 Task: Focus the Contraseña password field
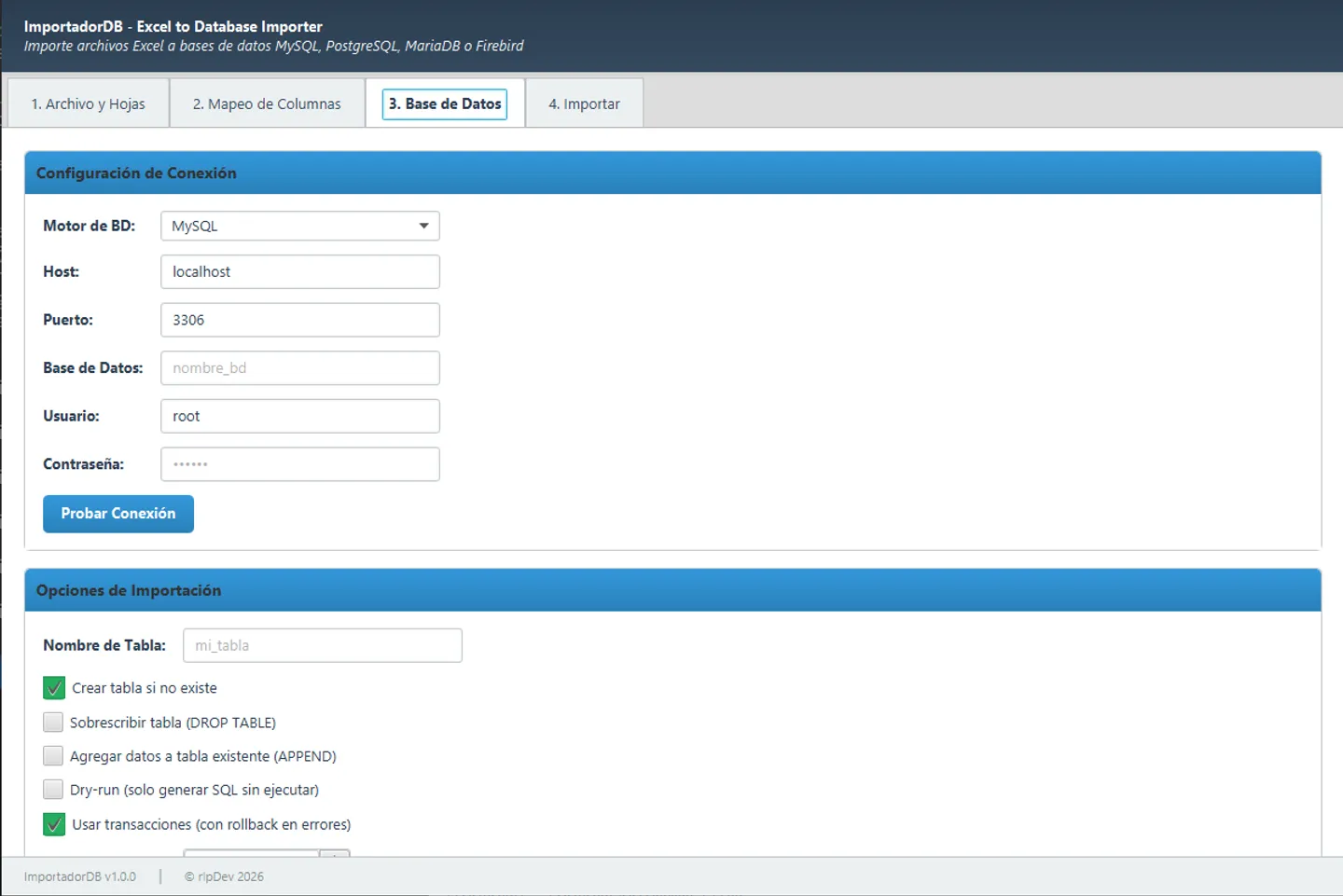pyautogui.click(x=299, y=463)
